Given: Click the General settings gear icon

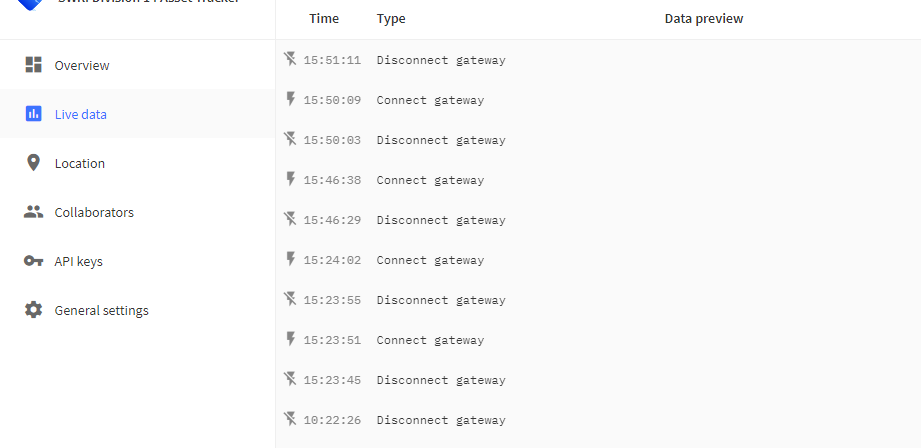Looking at the screenshot, I should point(33,309).
